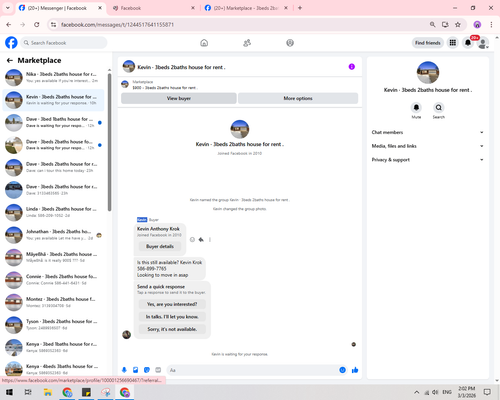The width and height of the screenshot is (500, 400).
Task: Open browser zoom magnifier in address bar
Action: [432, 25]
